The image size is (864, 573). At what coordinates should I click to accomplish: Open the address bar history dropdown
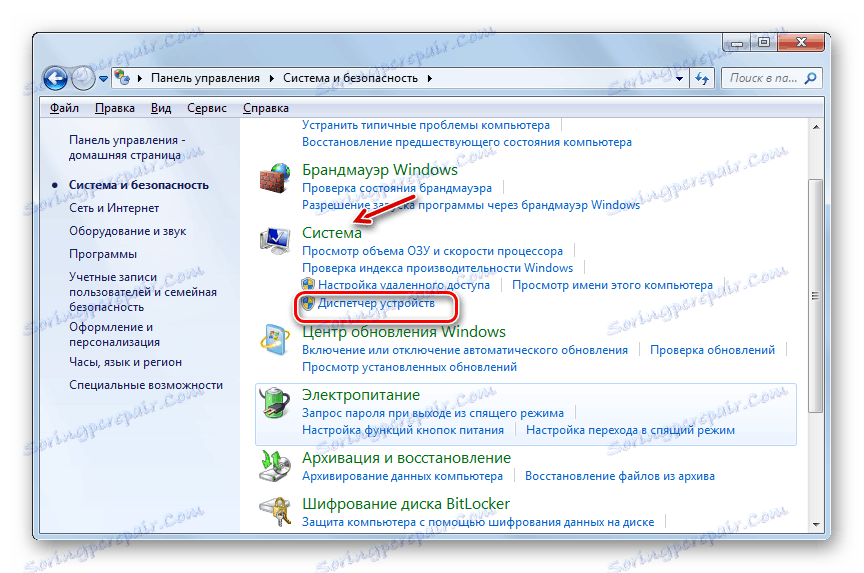(679, 78)
